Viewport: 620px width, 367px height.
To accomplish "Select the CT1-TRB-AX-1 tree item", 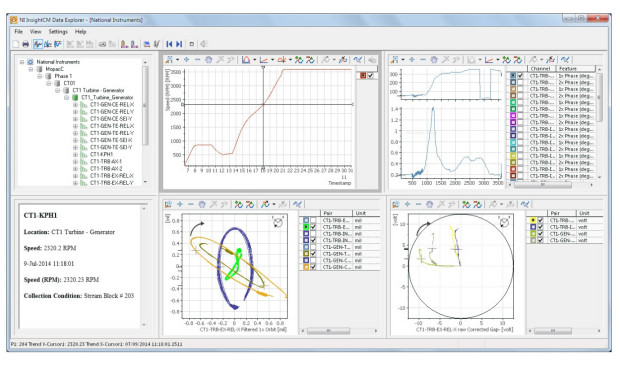I will (106, 161).
